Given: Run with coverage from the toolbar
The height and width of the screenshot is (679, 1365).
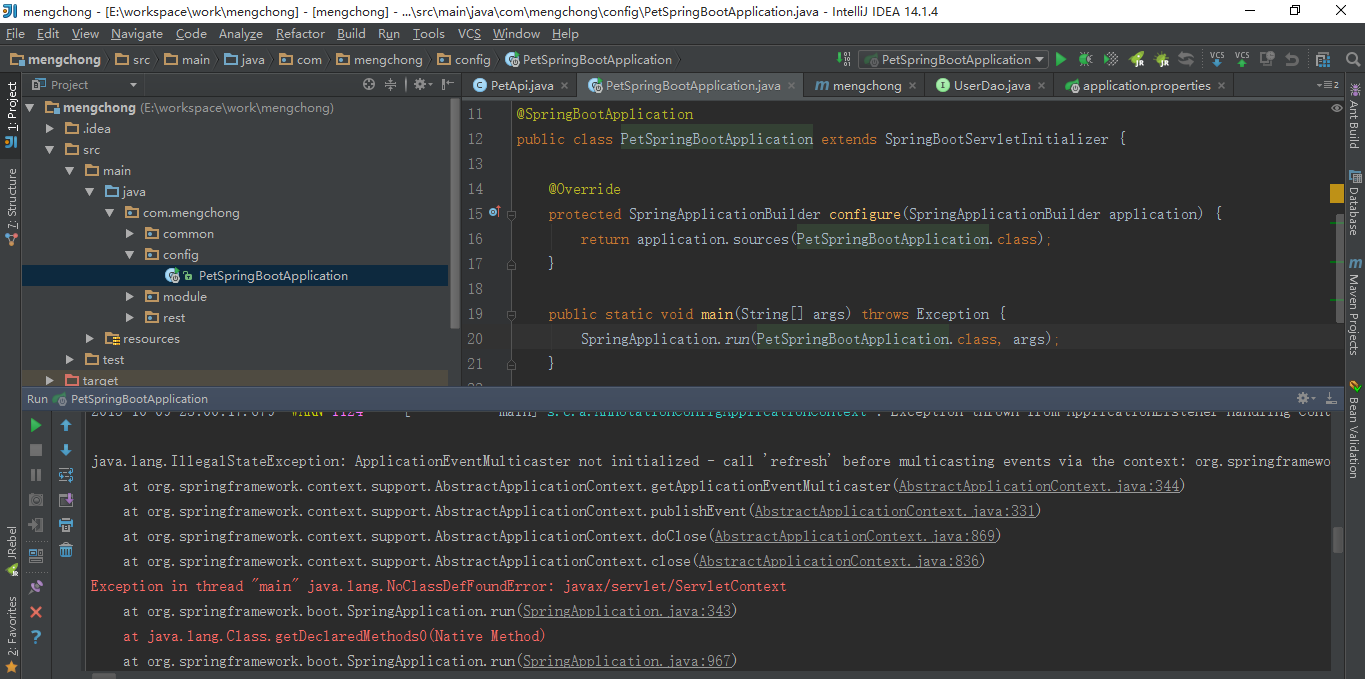Looking at the screenshot, I should [x=1110, y=60].
